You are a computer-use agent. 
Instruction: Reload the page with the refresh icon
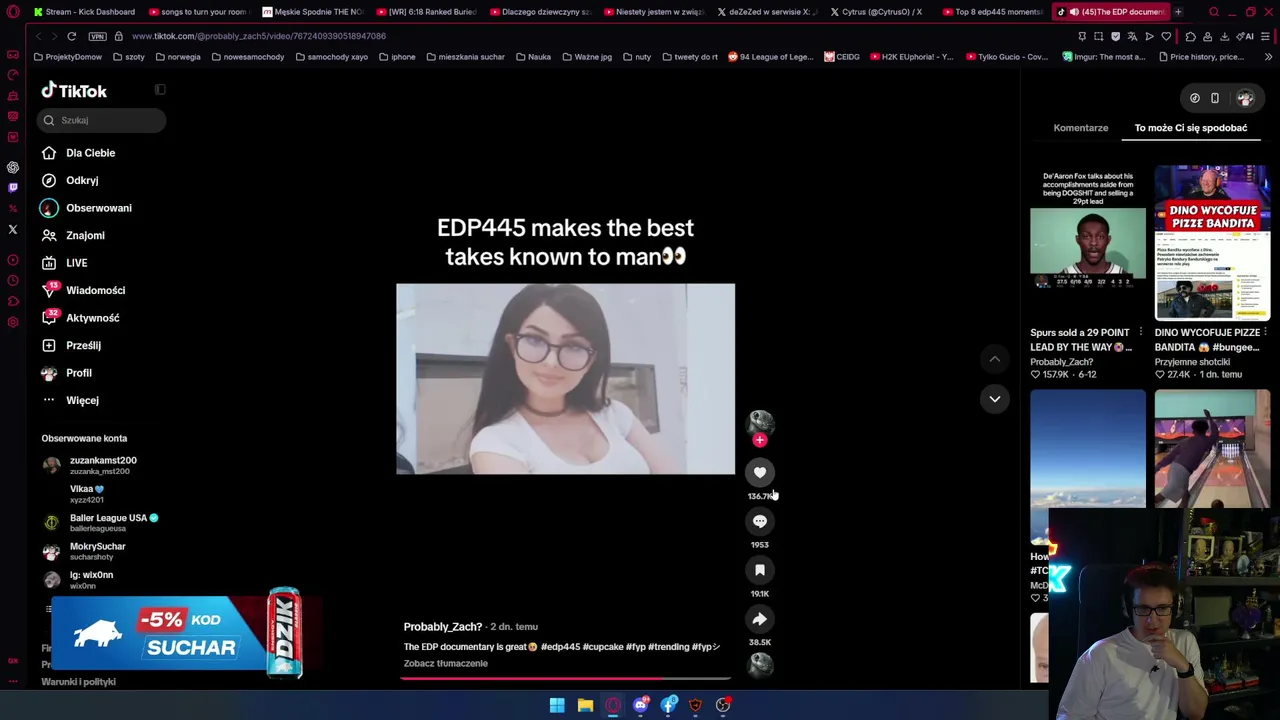pyautogui.click(x=72, y=36)
